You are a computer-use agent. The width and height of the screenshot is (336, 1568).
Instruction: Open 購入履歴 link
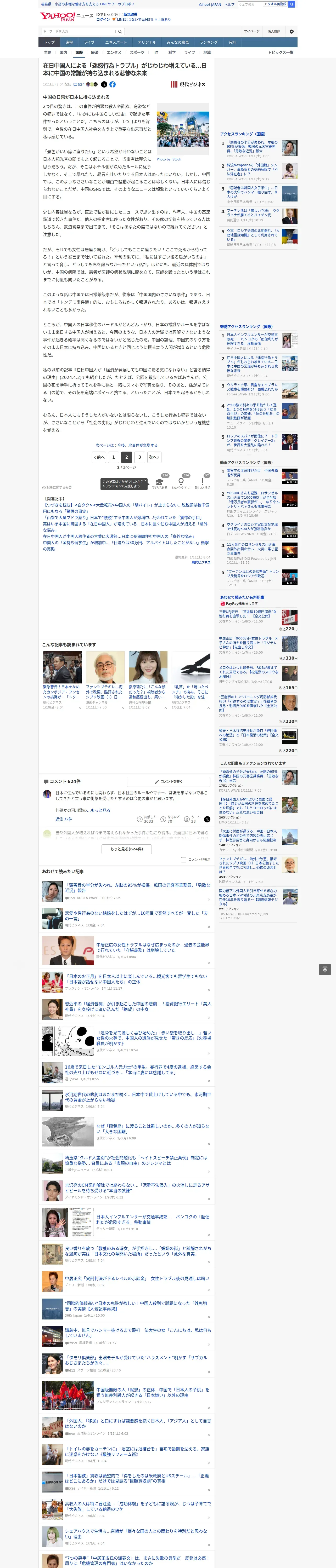coord(274,32)
